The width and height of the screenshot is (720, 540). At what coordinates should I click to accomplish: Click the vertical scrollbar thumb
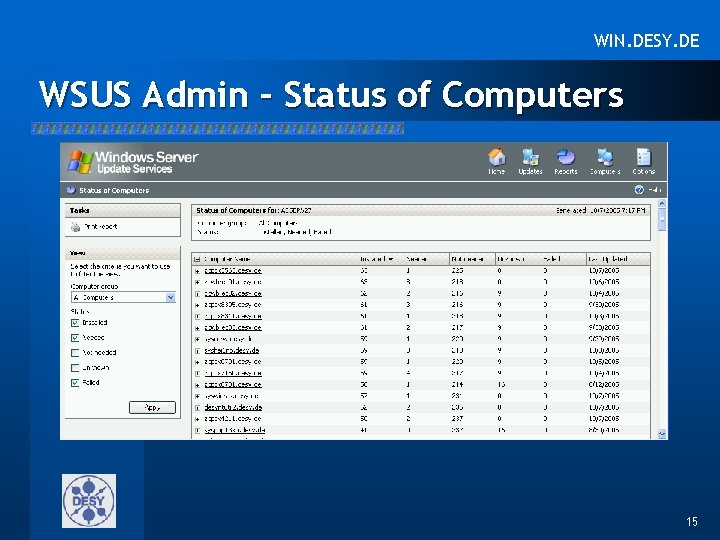tap(662, 219)
